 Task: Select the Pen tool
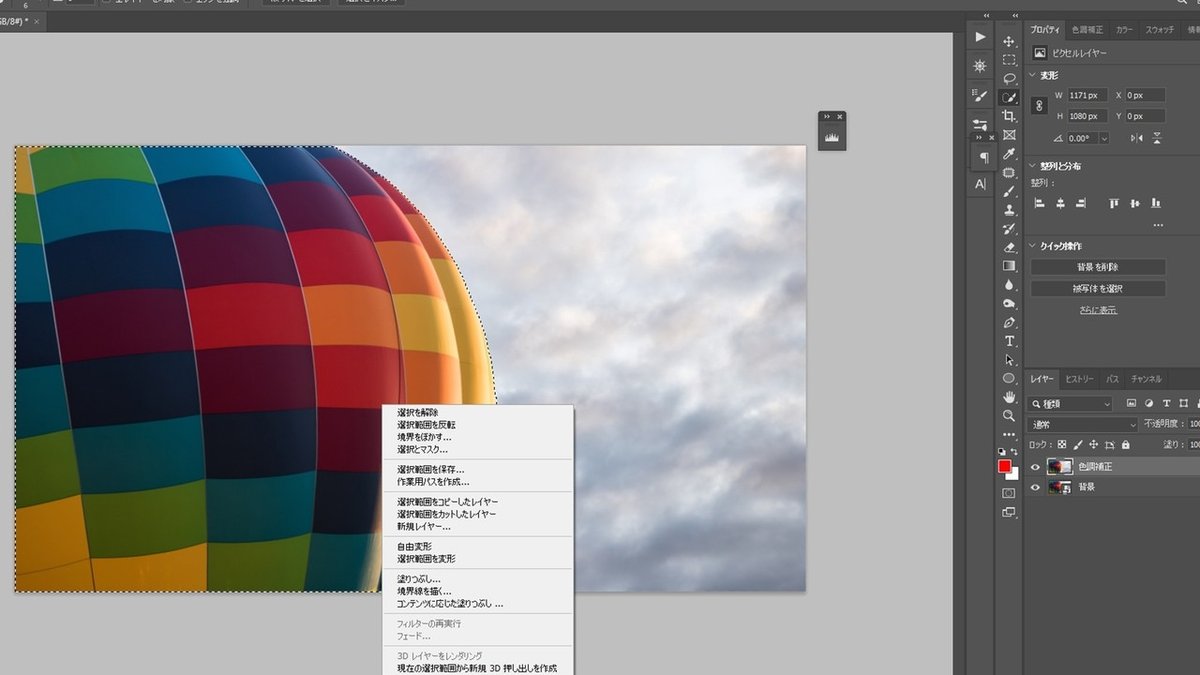pos(1009,322)
